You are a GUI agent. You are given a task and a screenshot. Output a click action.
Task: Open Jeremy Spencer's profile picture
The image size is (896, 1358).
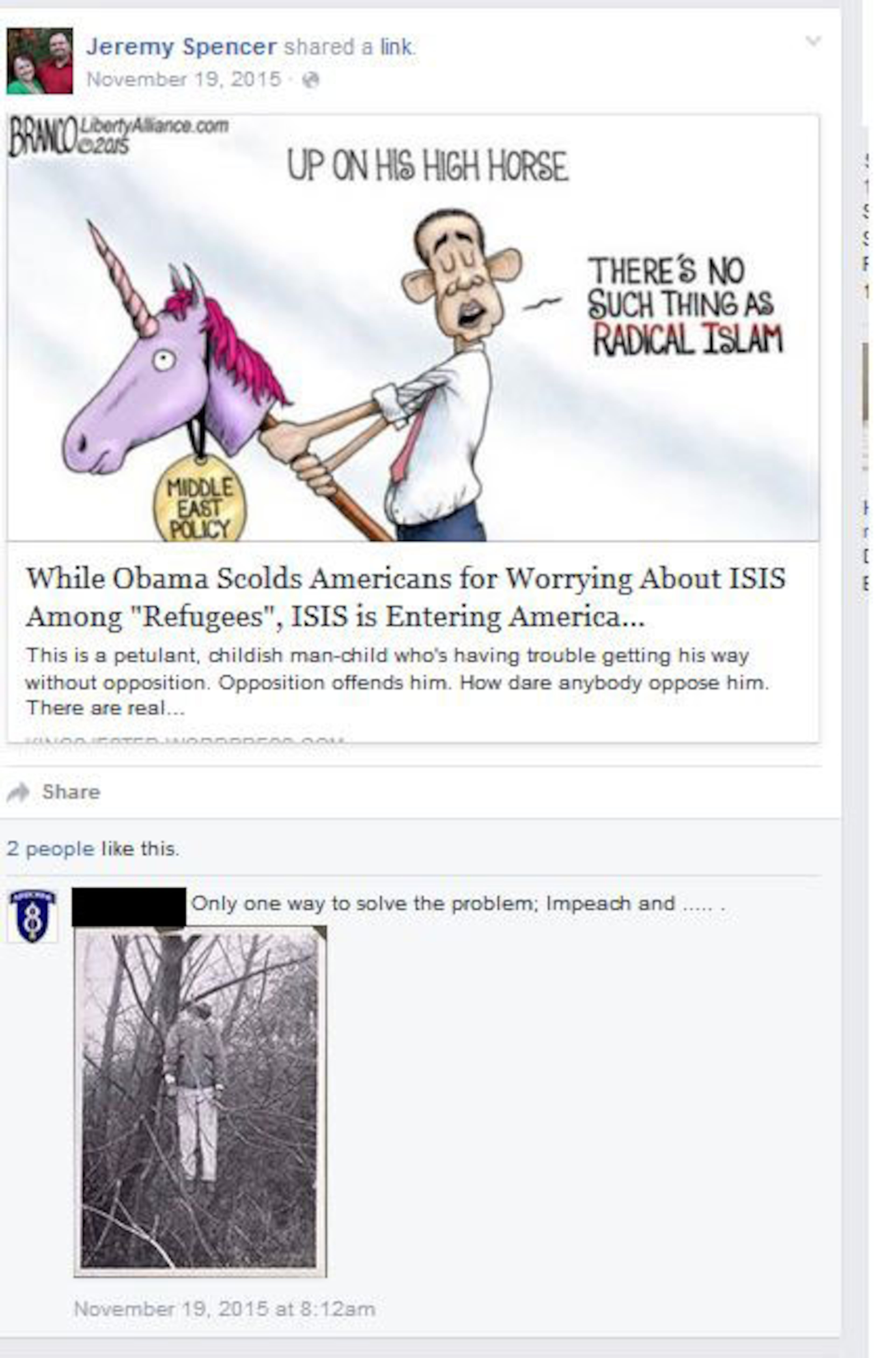click(x=39, y=61)
